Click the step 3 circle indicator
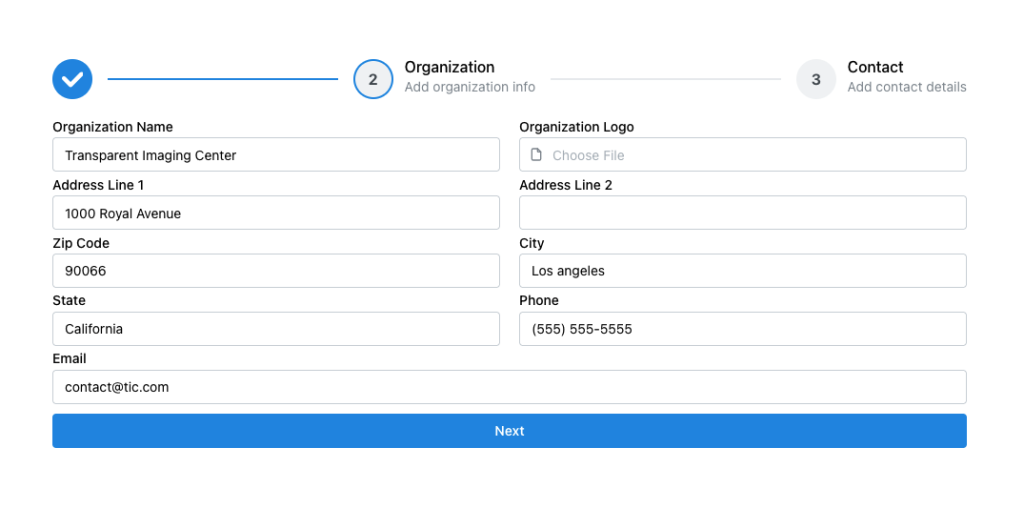The height and width of the screenshot is (529, 1024). [x=816, y=79]
